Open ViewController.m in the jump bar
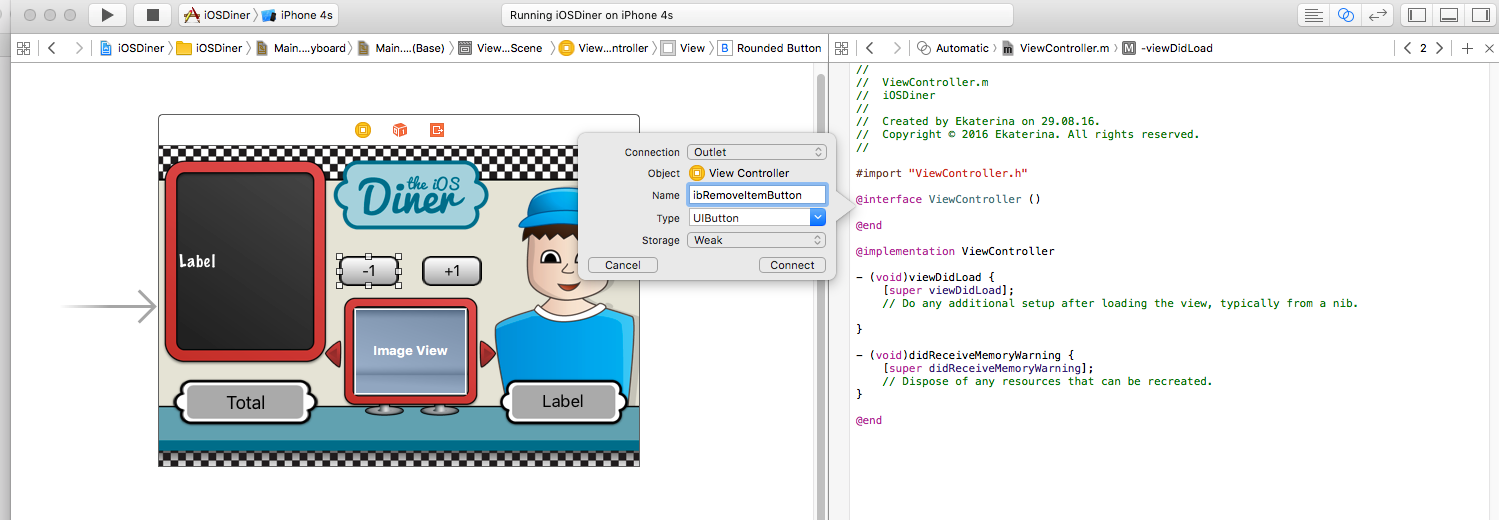Viewport: 1499px width, 520px height. pyautogui.click(x=1064, y=48)
